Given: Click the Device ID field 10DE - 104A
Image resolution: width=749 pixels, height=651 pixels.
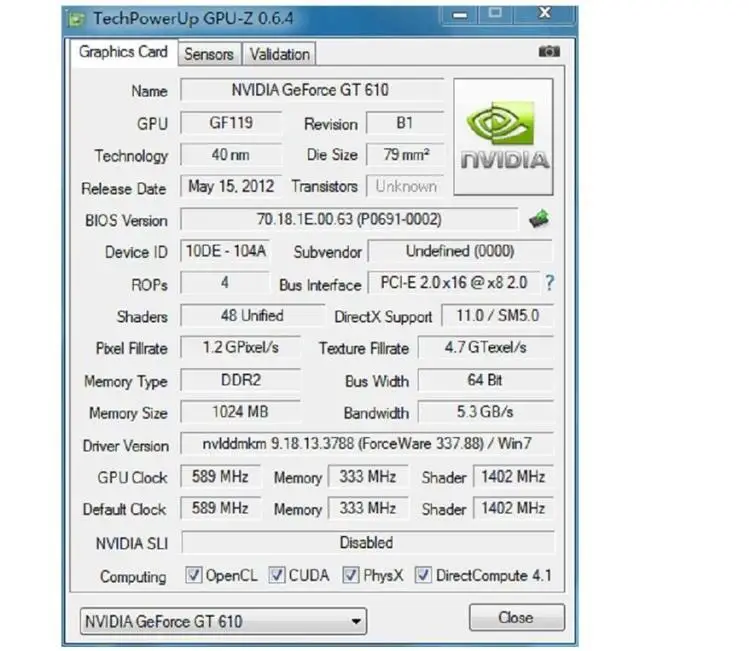Looking at the screenshot, I should tap(225, 251).
